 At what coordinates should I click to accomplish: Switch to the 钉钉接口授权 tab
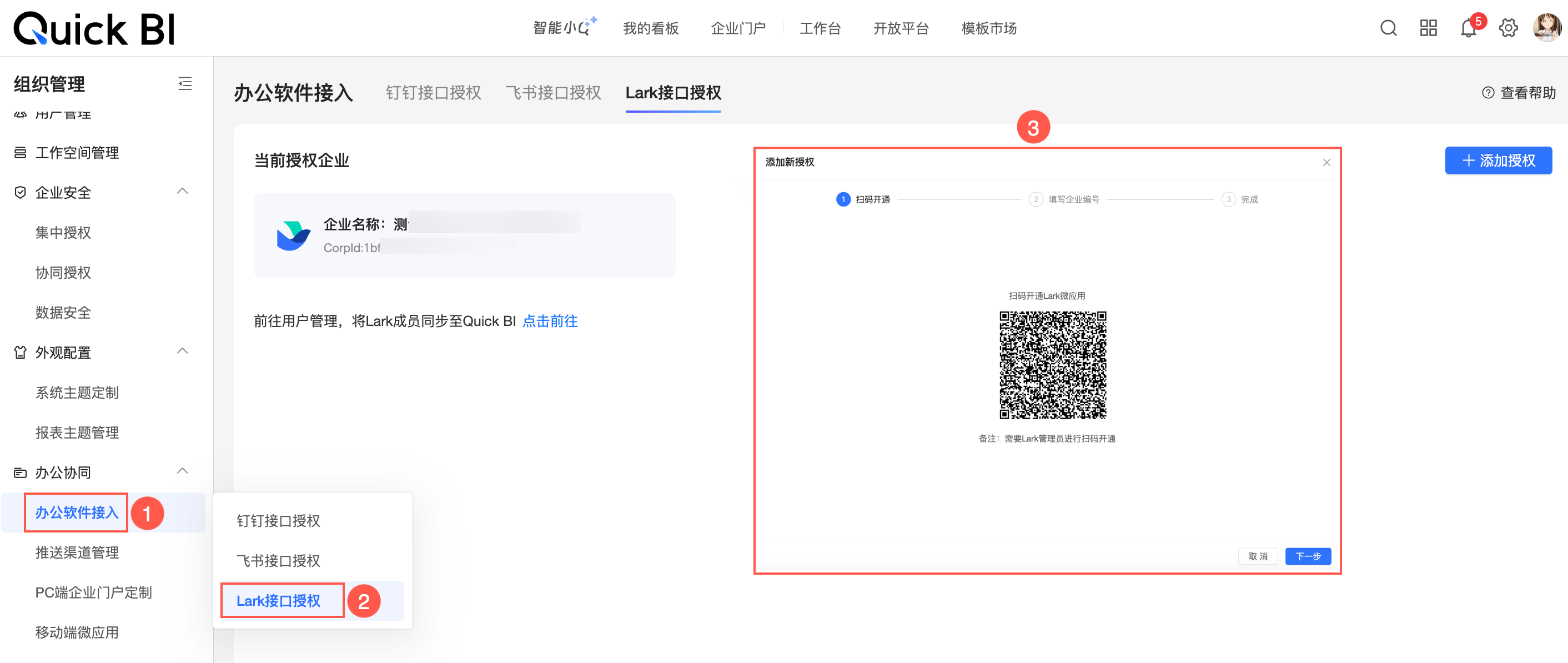point(434,93)
